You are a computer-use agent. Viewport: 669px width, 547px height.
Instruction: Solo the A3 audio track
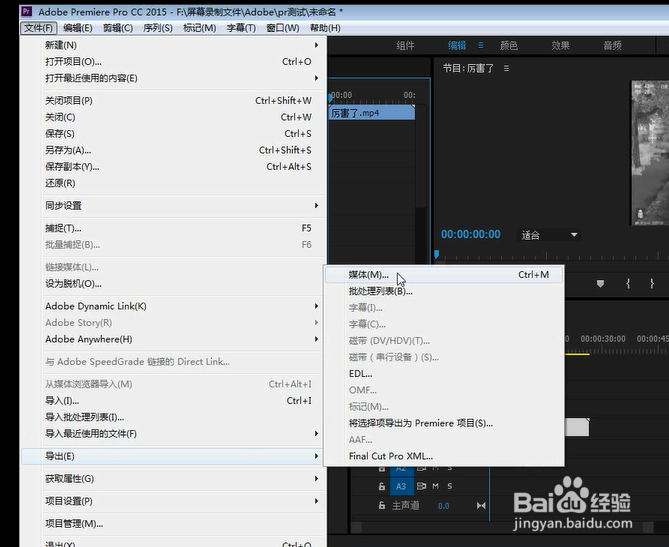point(450,486)
